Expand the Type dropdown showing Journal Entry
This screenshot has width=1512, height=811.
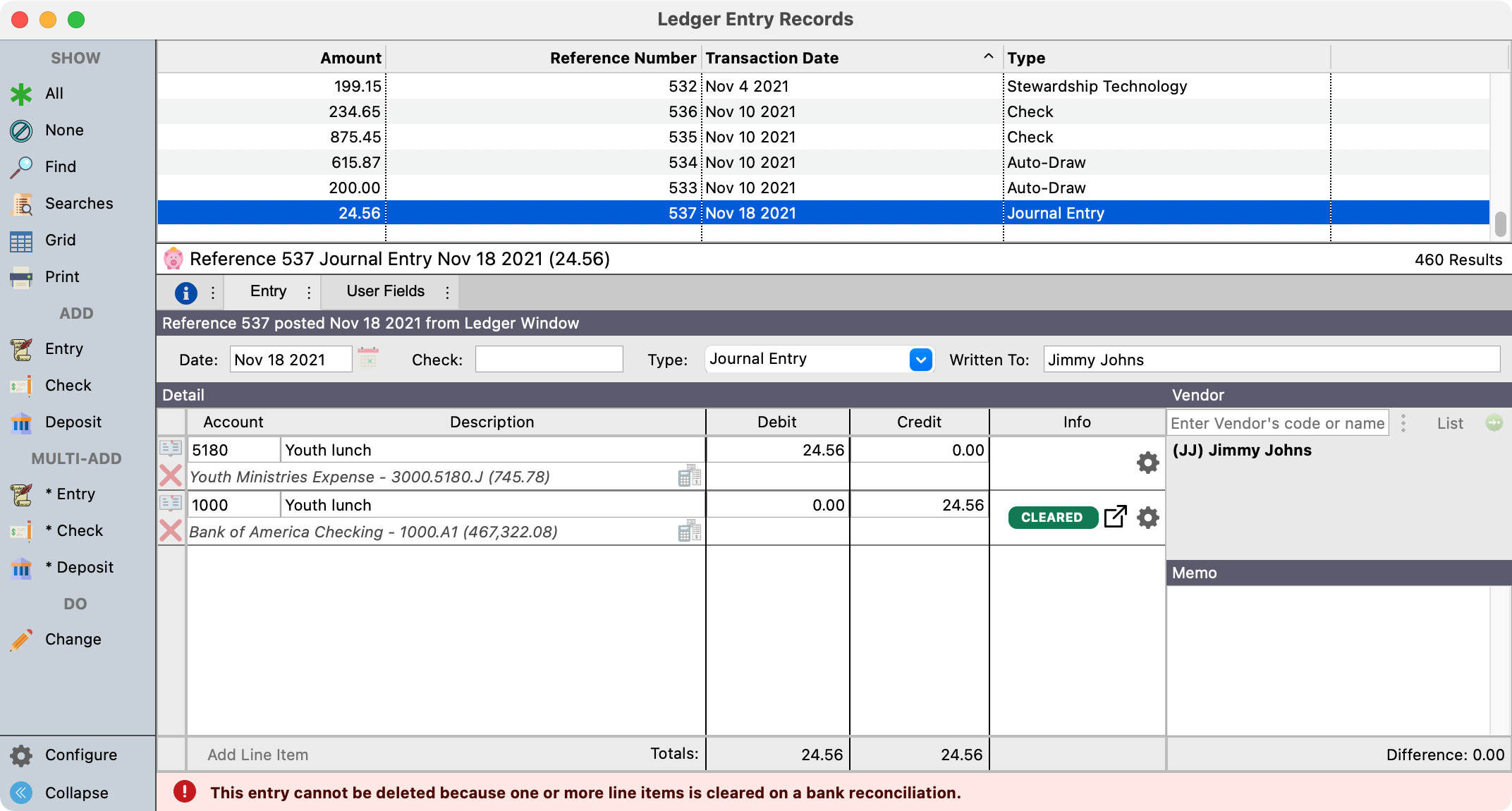click(x=920, y=360)
